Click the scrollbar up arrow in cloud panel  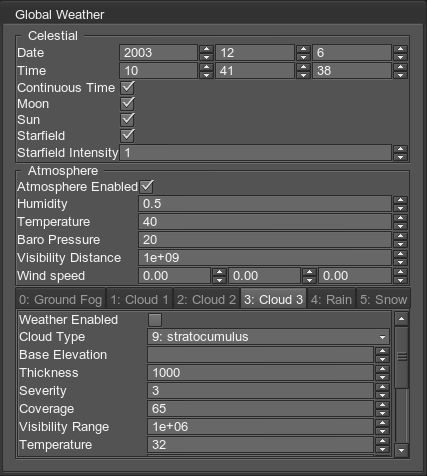coord(402,319)
